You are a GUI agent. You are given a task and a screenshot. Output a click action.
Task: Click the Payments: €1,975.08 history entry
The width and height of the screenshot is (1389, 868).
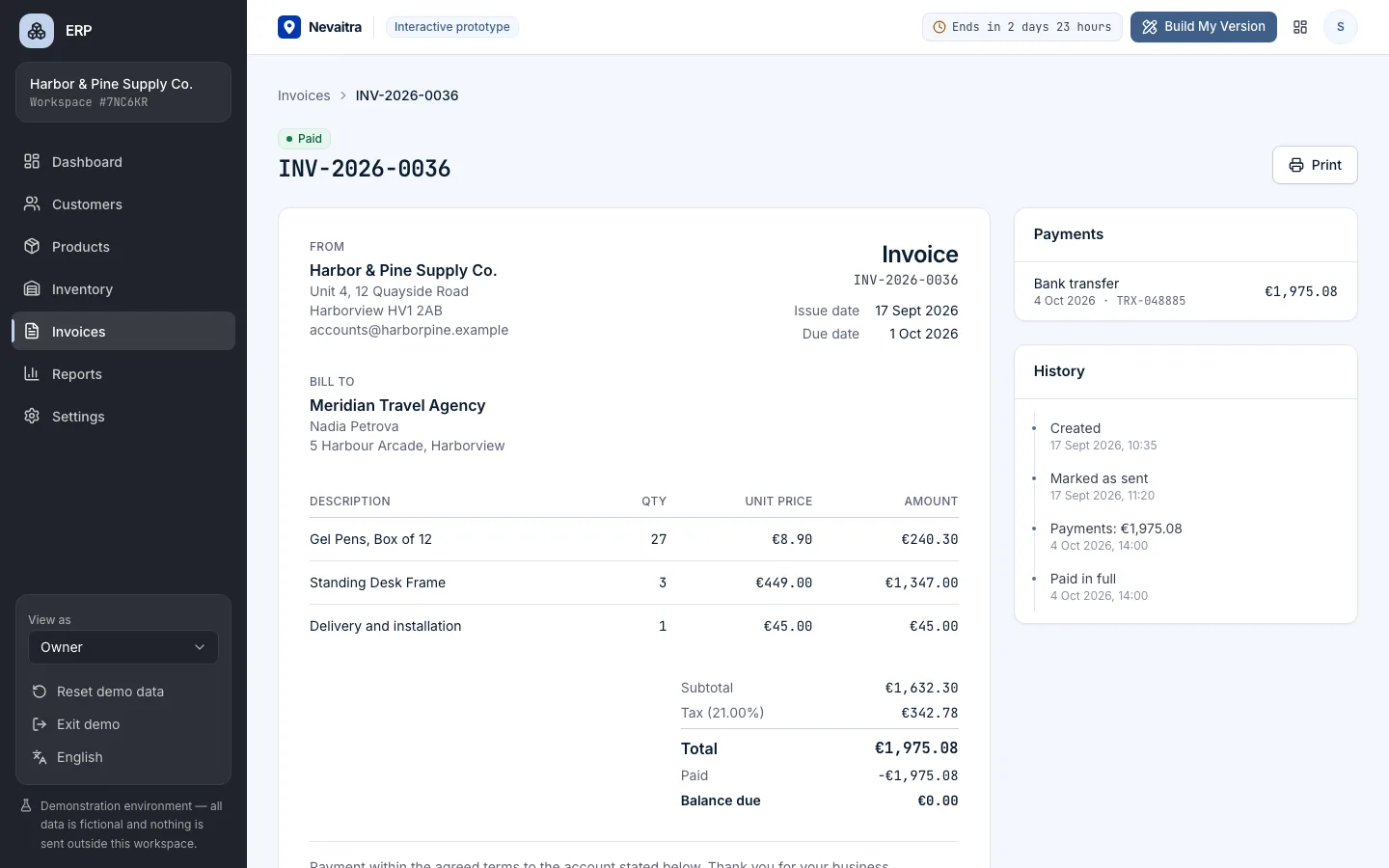(1116, 536)
